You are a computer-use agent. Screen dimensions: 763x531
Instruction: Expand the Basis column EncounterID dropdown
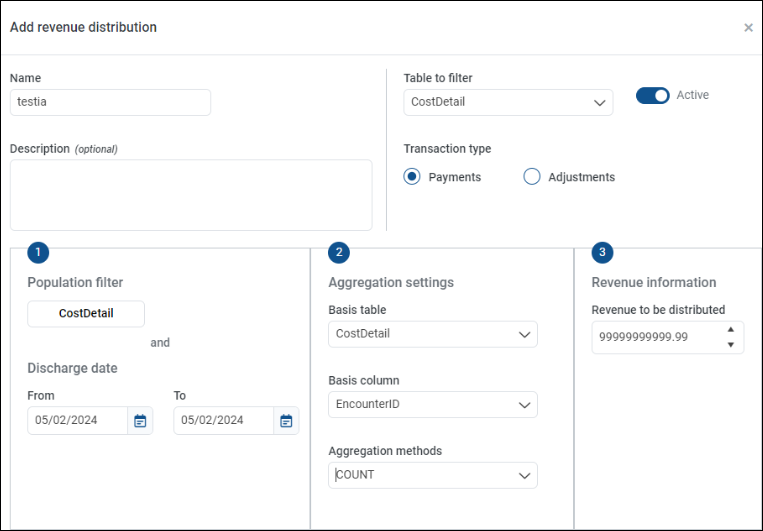coord(433,404)
